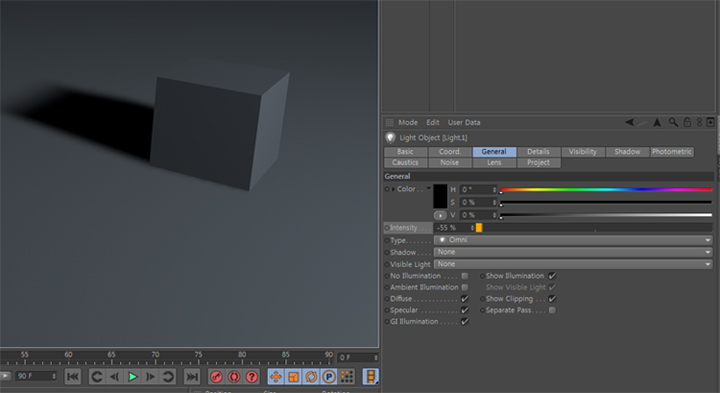Switch to the Visibility tab

[x=582, y=152]
